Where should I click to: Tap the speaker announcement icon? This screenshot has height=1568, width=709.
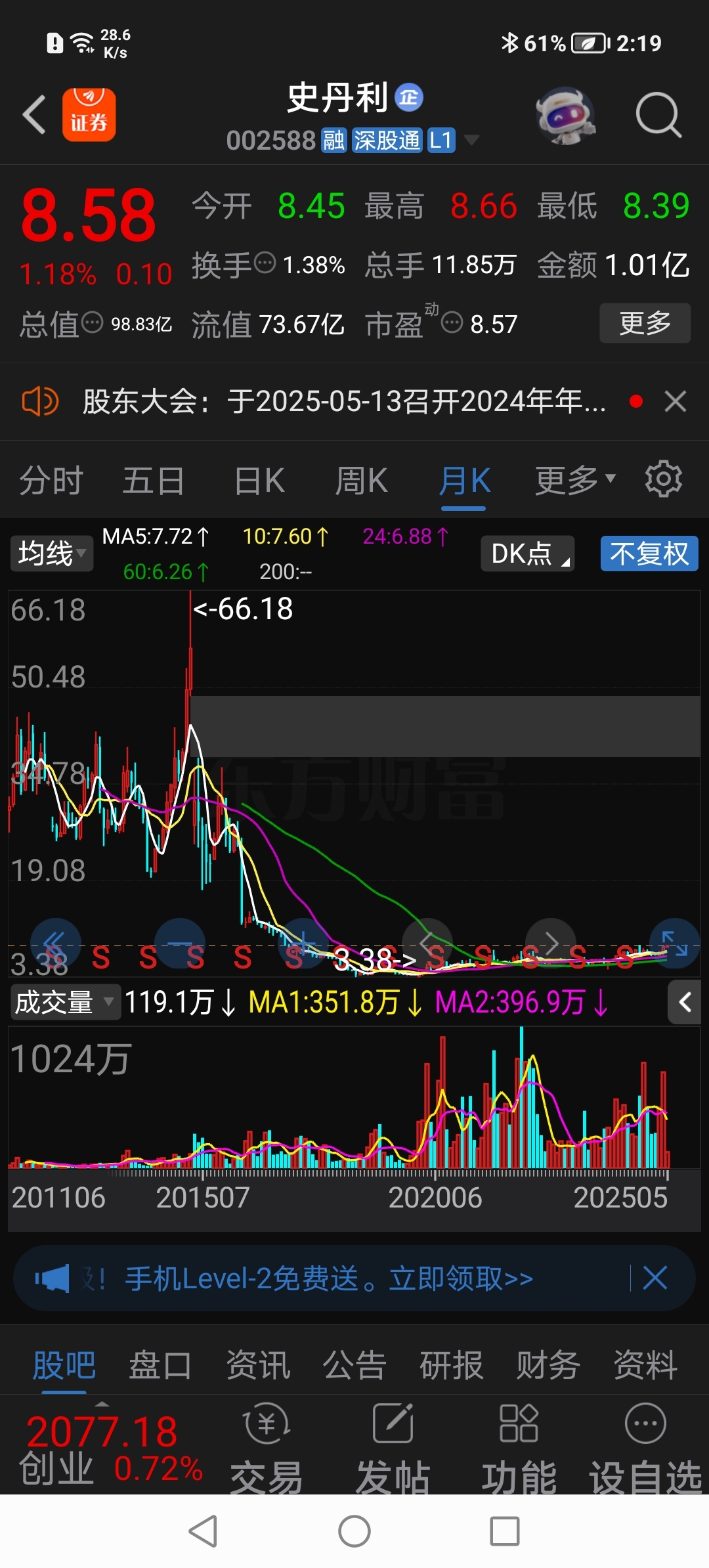click(40, 401)
